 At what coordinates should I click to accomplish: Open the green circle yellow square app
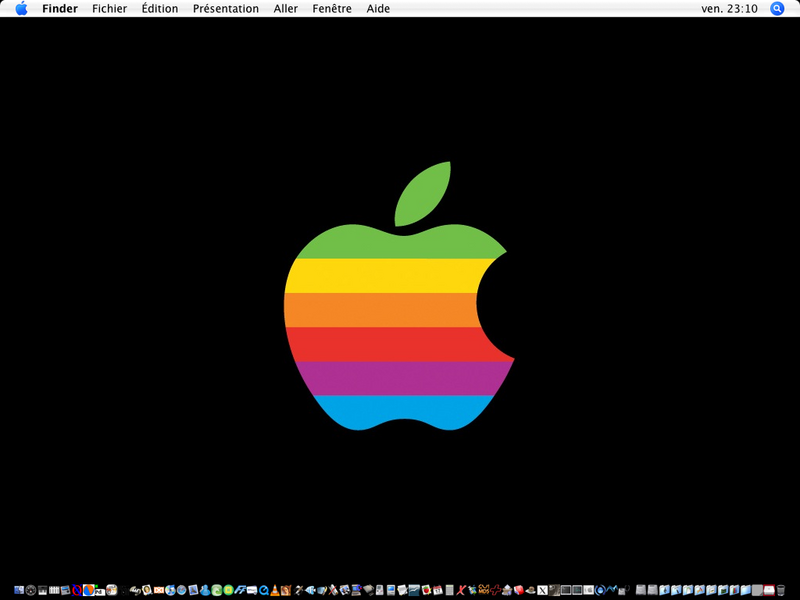tap(228, 590)
